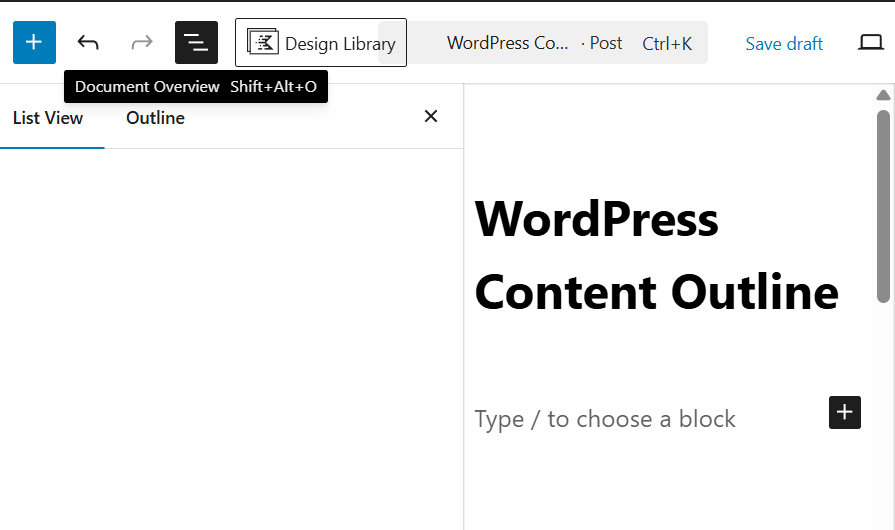Screen dimensions: 895x530
Task: Add block with the black plus button
Action: 845,412
